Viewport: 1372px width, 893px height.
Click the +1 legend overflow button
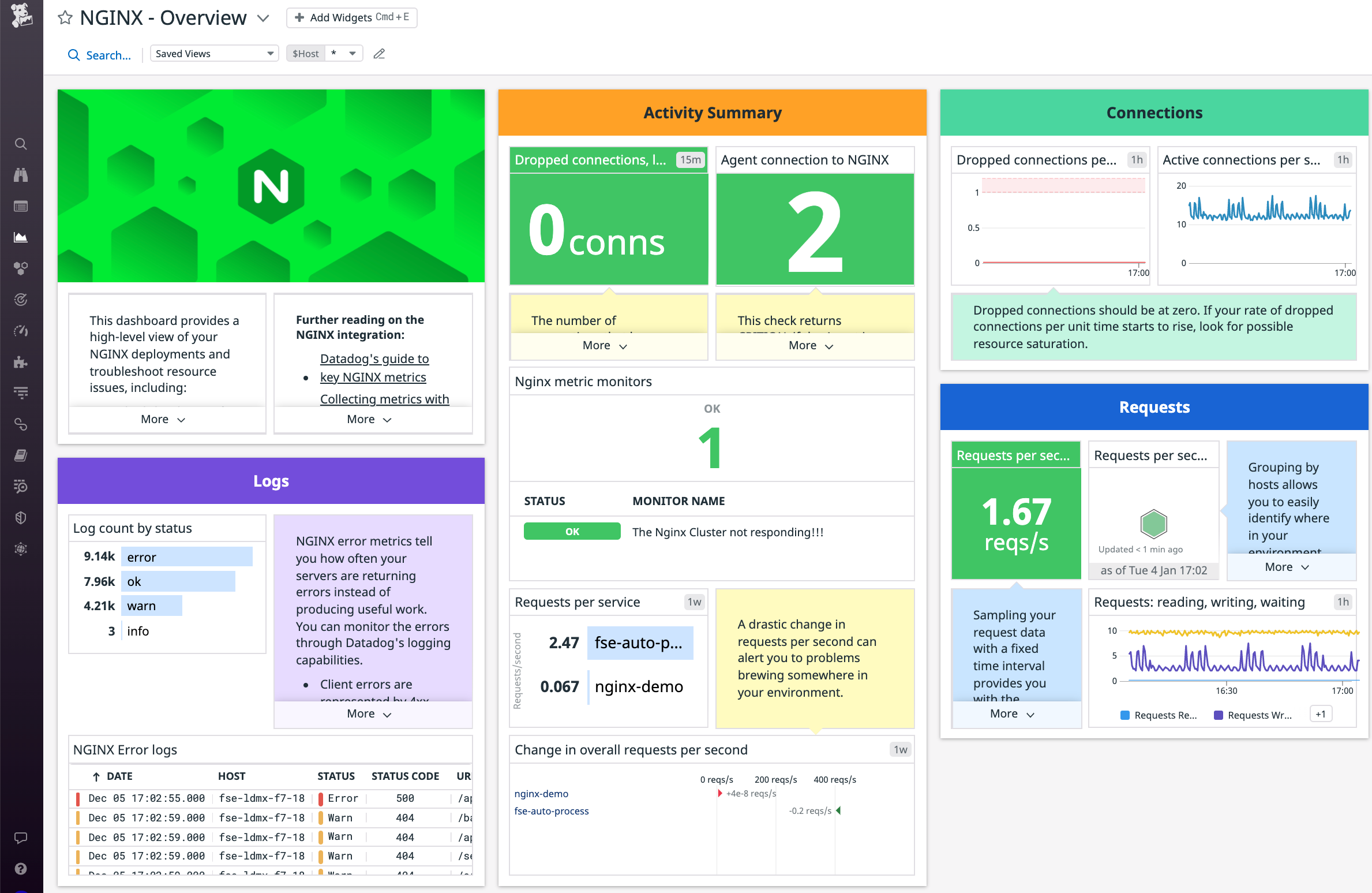click(1321, 714)
